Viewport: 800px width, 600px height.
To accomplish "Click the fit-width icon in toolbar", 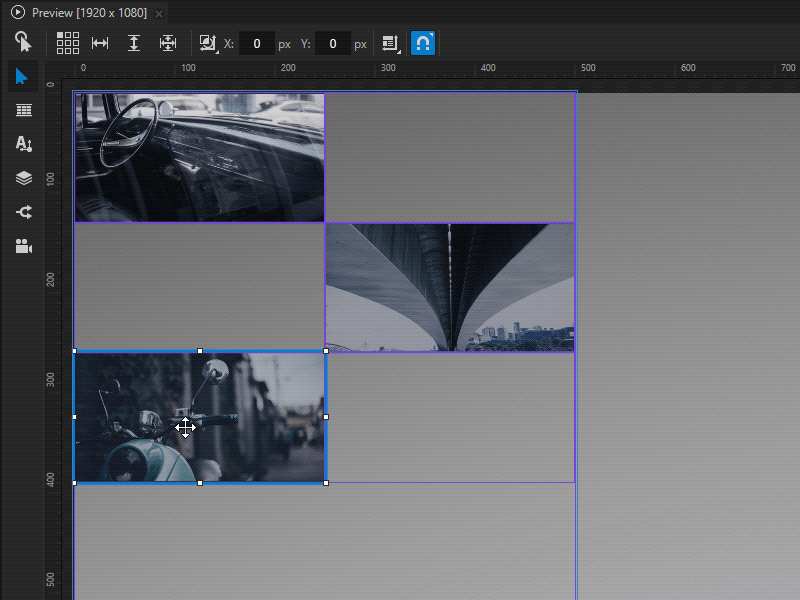I will (100, 43).
